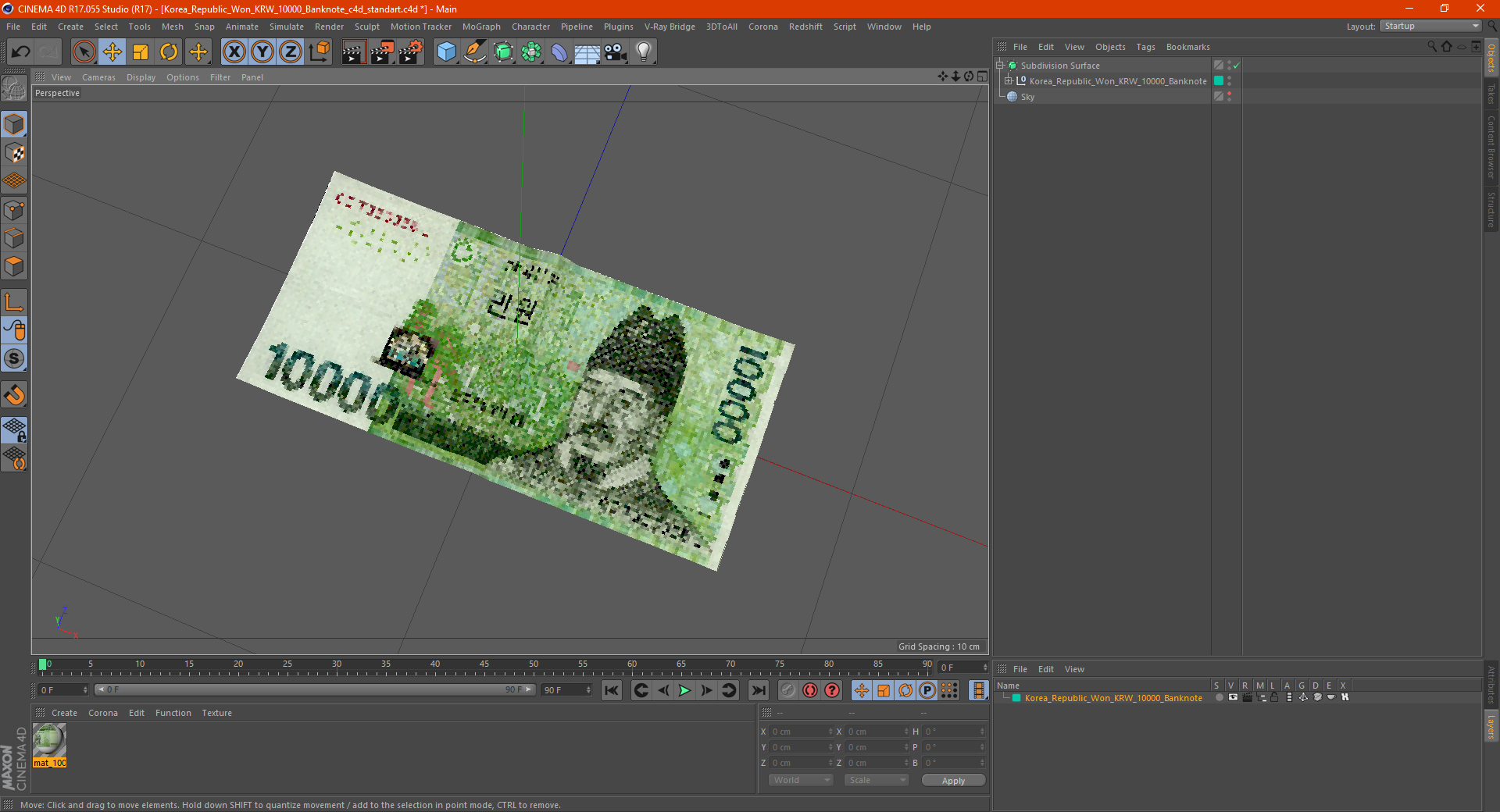This screenshot has width=1500, height=812.
Task: Toggle Y axis lock
Action: point(262,52)
